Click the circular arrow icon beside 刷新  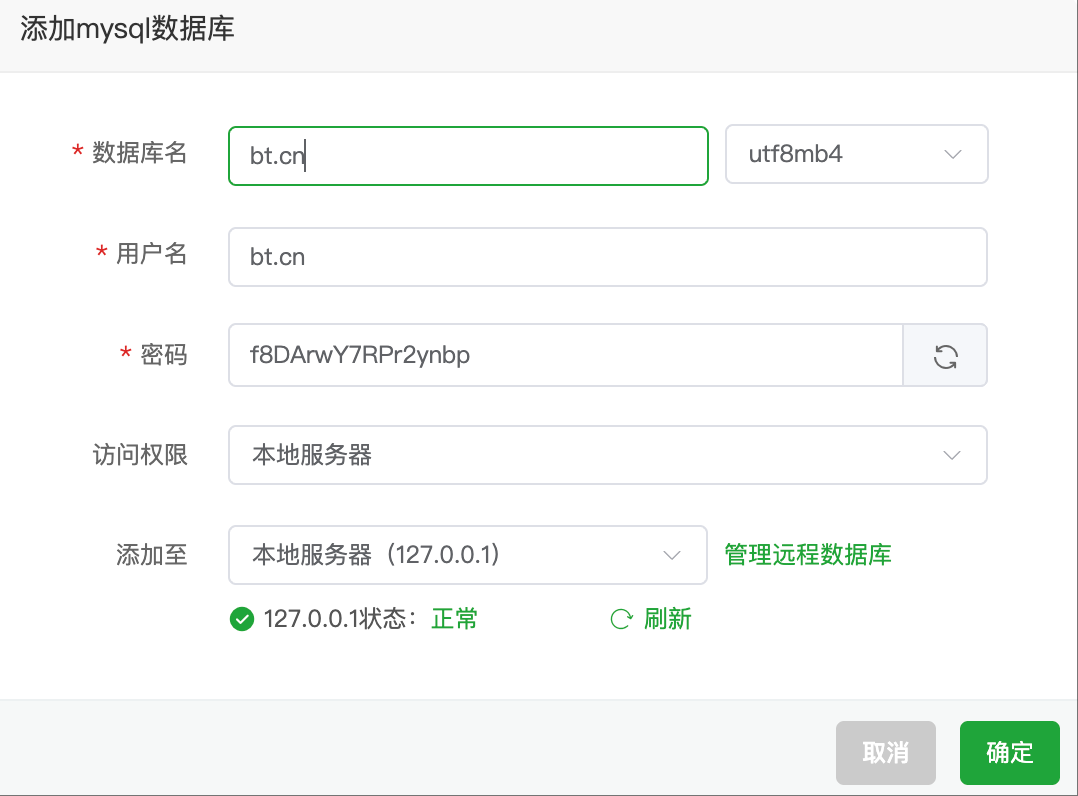621,619
